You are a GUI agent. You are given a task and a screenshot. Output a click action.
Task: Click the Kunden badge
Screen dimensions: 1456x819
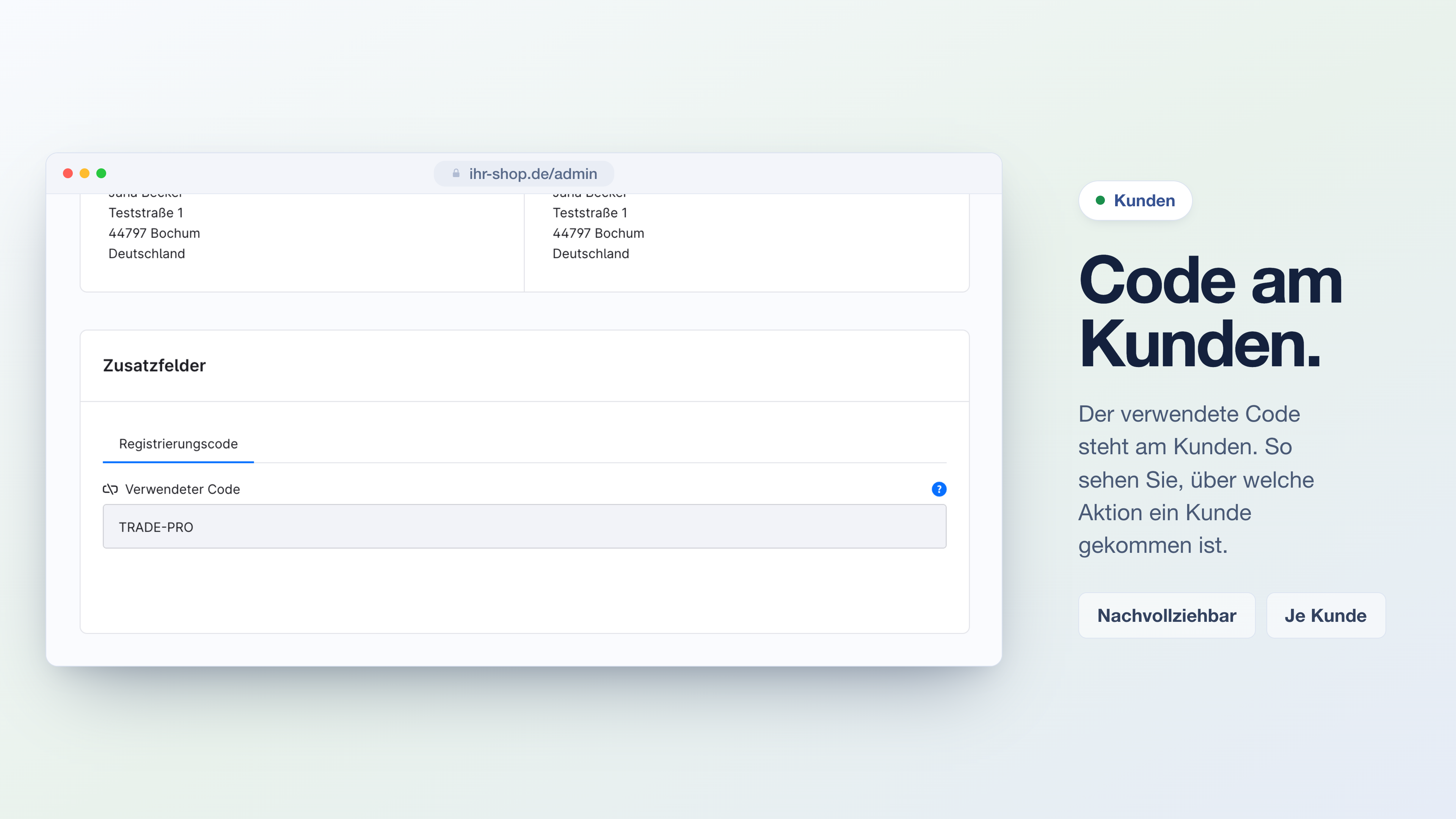tap(1135, 201)
